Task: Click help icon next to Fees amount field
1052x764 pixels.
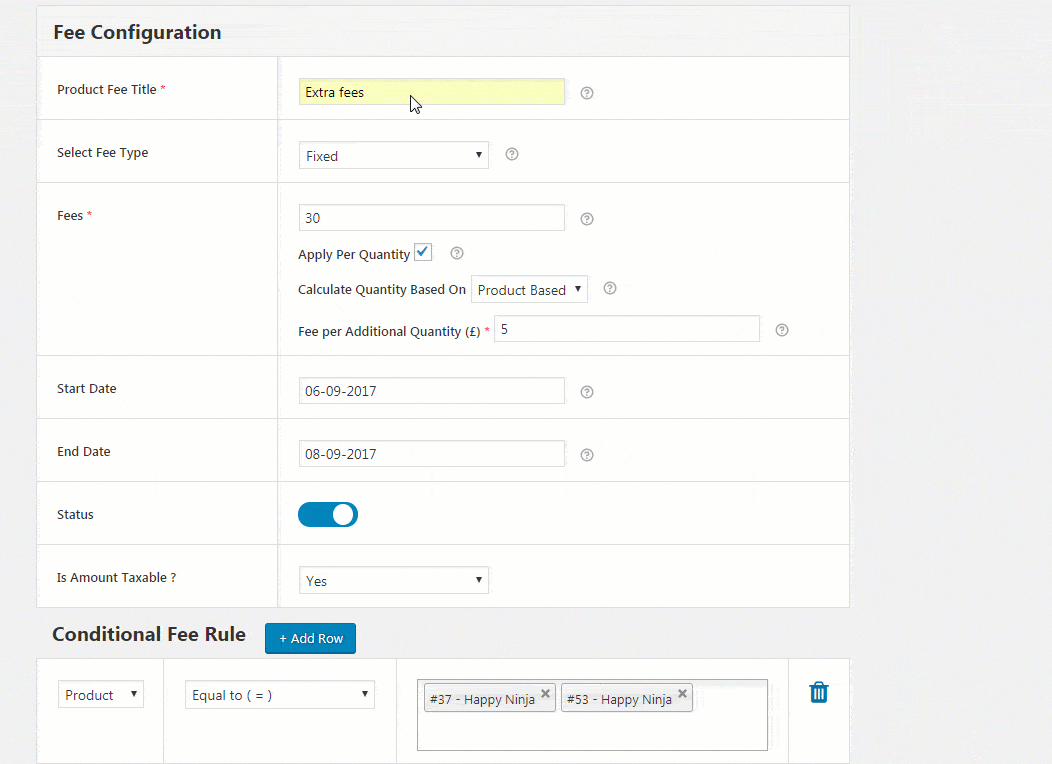Action: pos(587,219)
